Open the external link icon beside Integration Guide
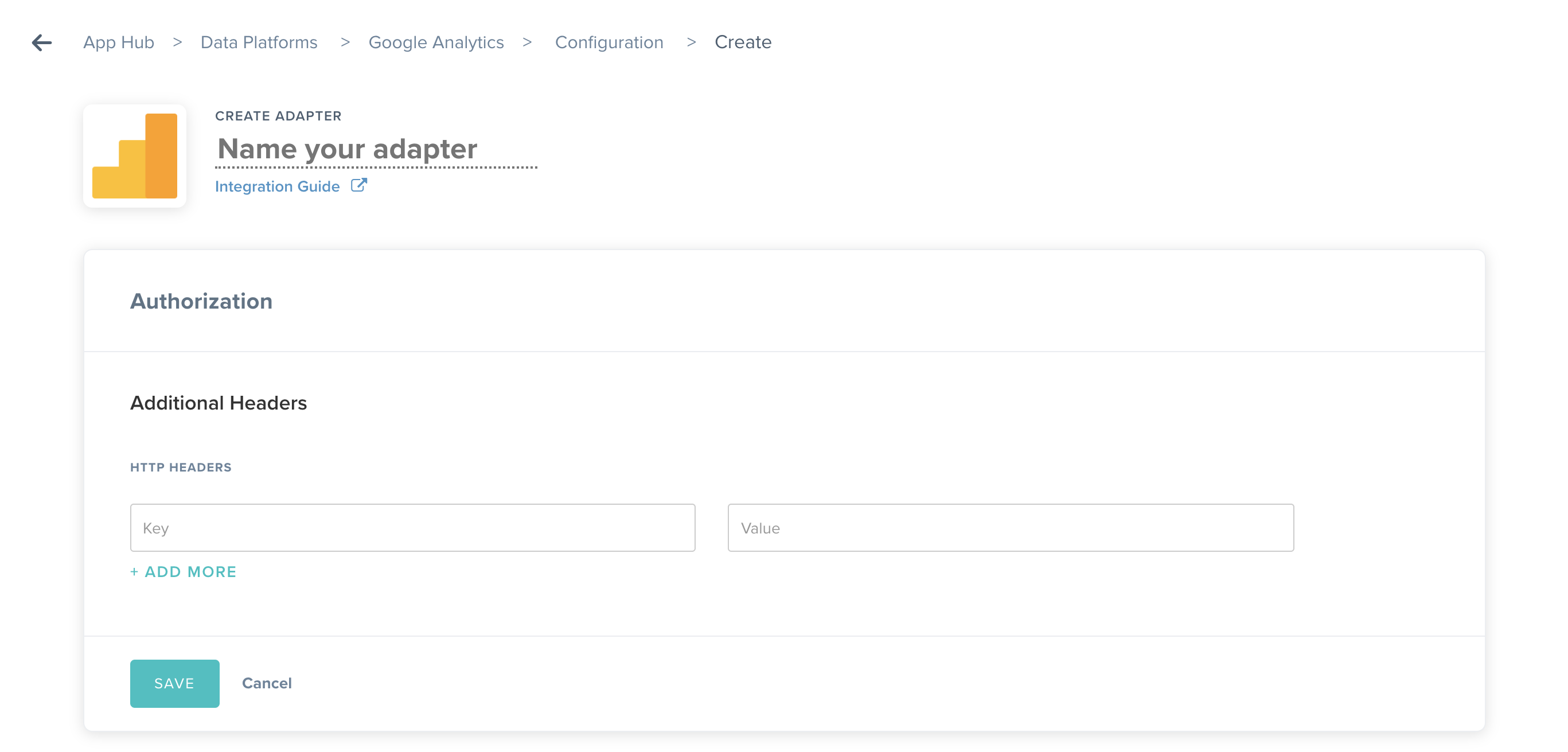 click(x=359, y=185)
